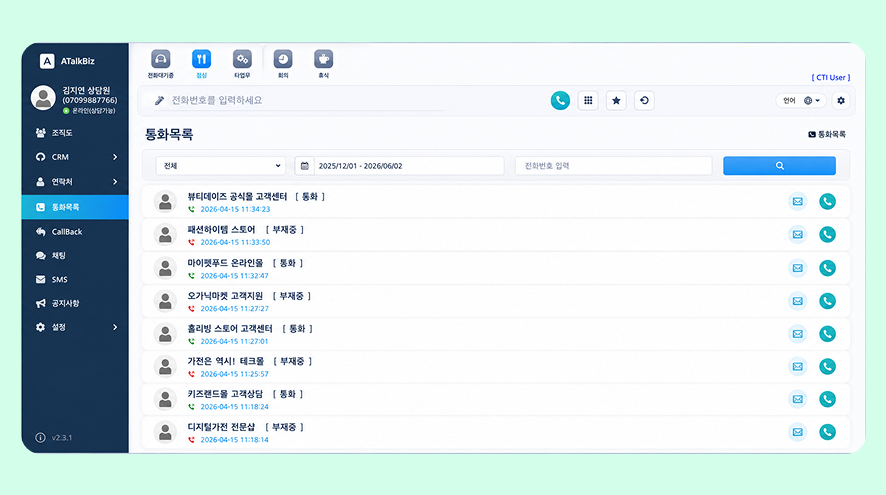Send message to 가전은 역시! 테크몰
This screenshot has width=886, height=495.
pos(797,367)
